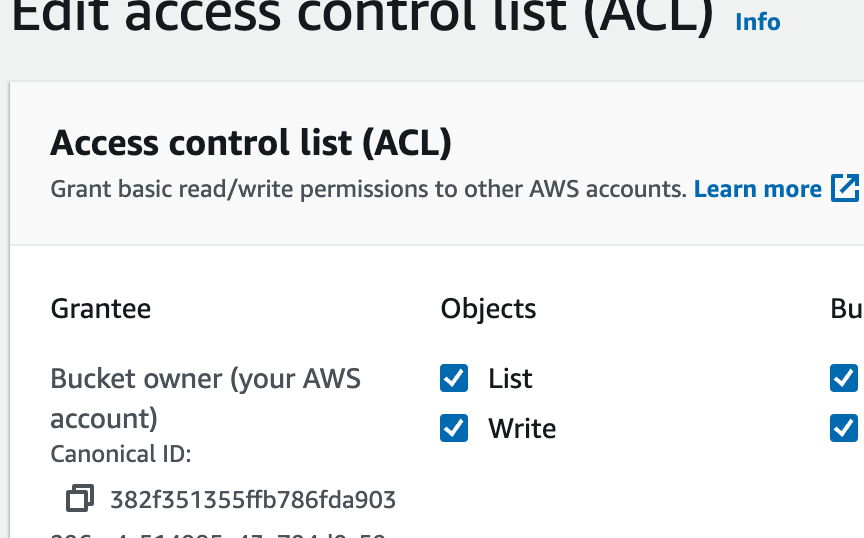Click the Write label text

pos(522,429)
